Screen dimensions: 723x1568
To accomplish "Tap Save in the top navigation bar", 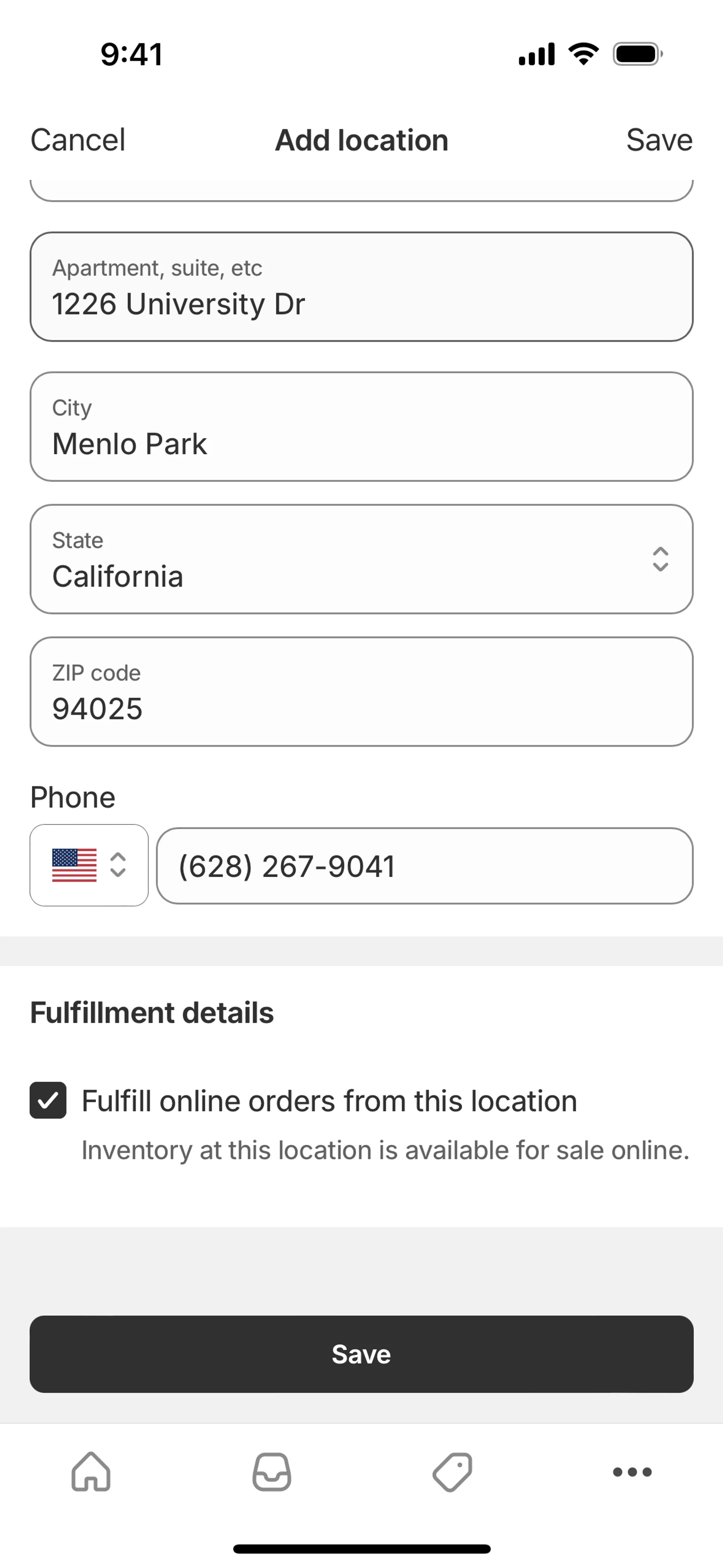I will click(x=659, y=140).
